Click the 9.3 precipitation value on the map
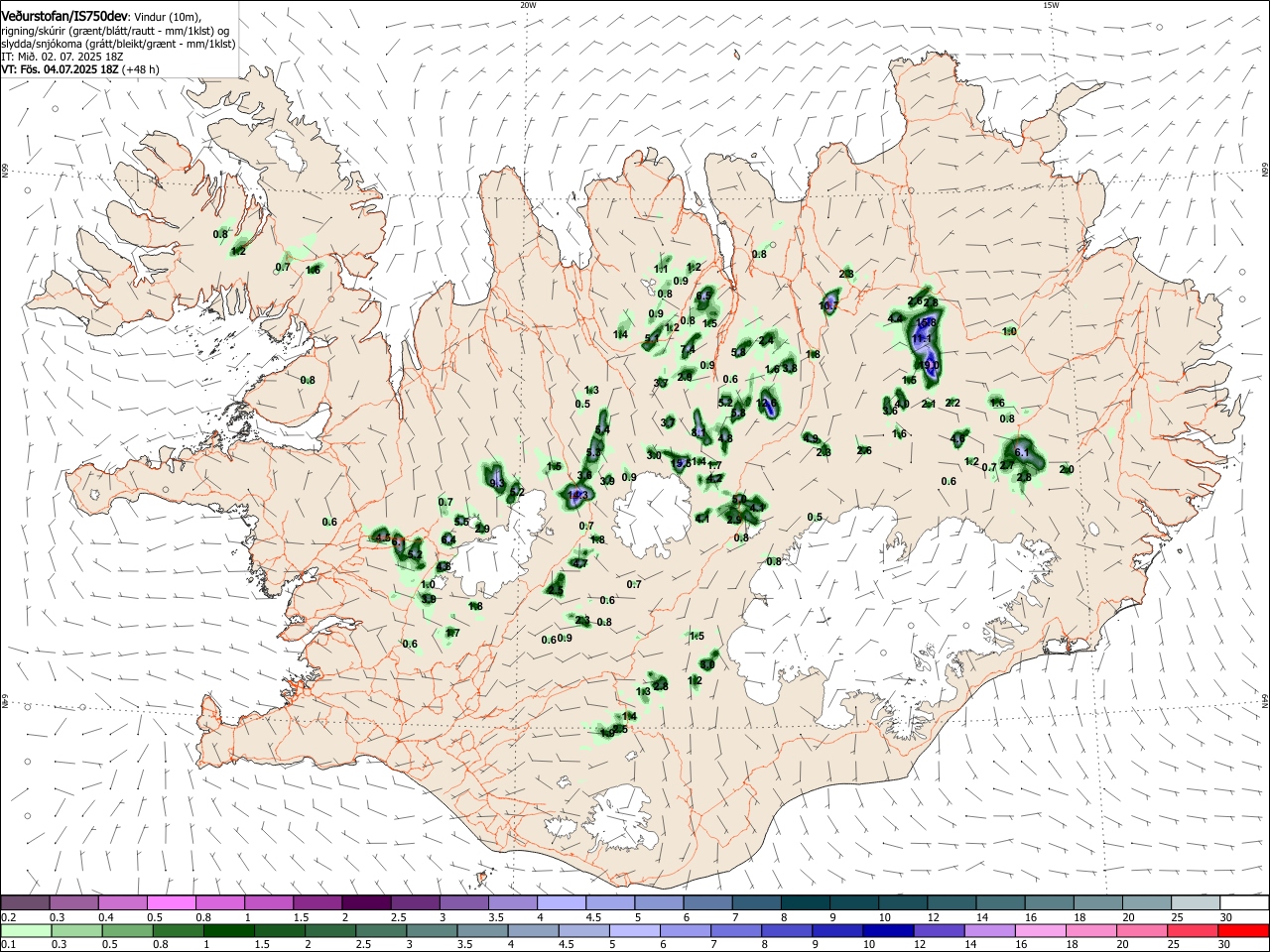Screen dimensions: 1270x952 (496, 482)
